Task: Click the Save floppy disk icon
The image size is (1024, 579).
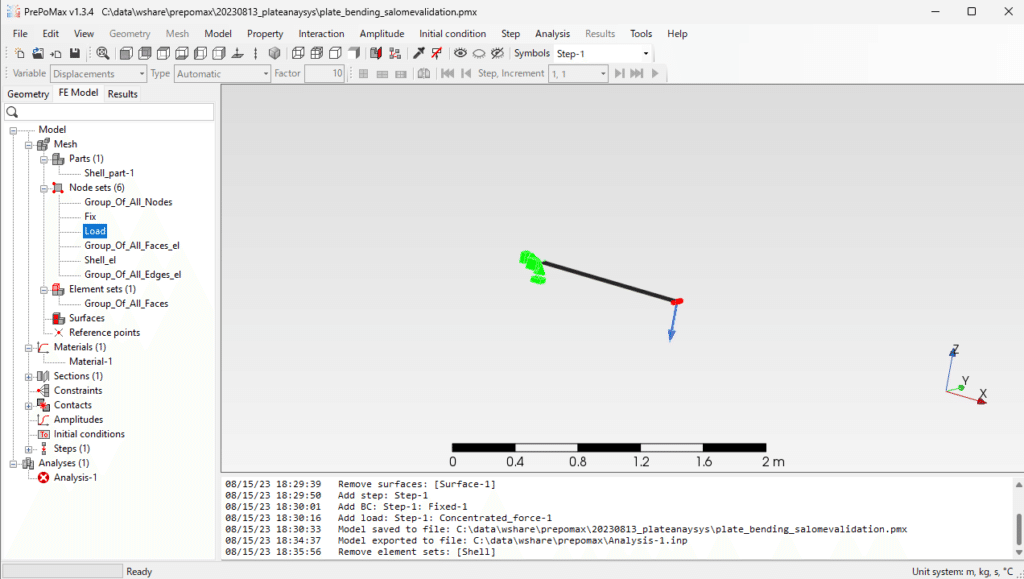Action: coord(75,54)
